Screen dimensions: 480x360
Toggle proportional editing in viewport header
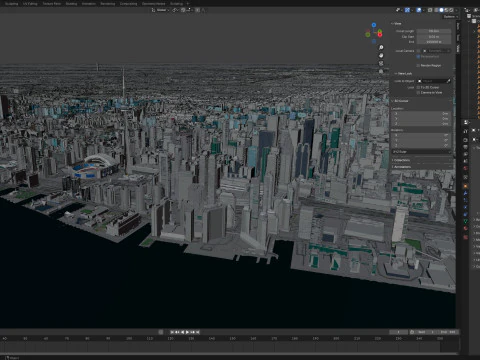(x=197, y=10)
